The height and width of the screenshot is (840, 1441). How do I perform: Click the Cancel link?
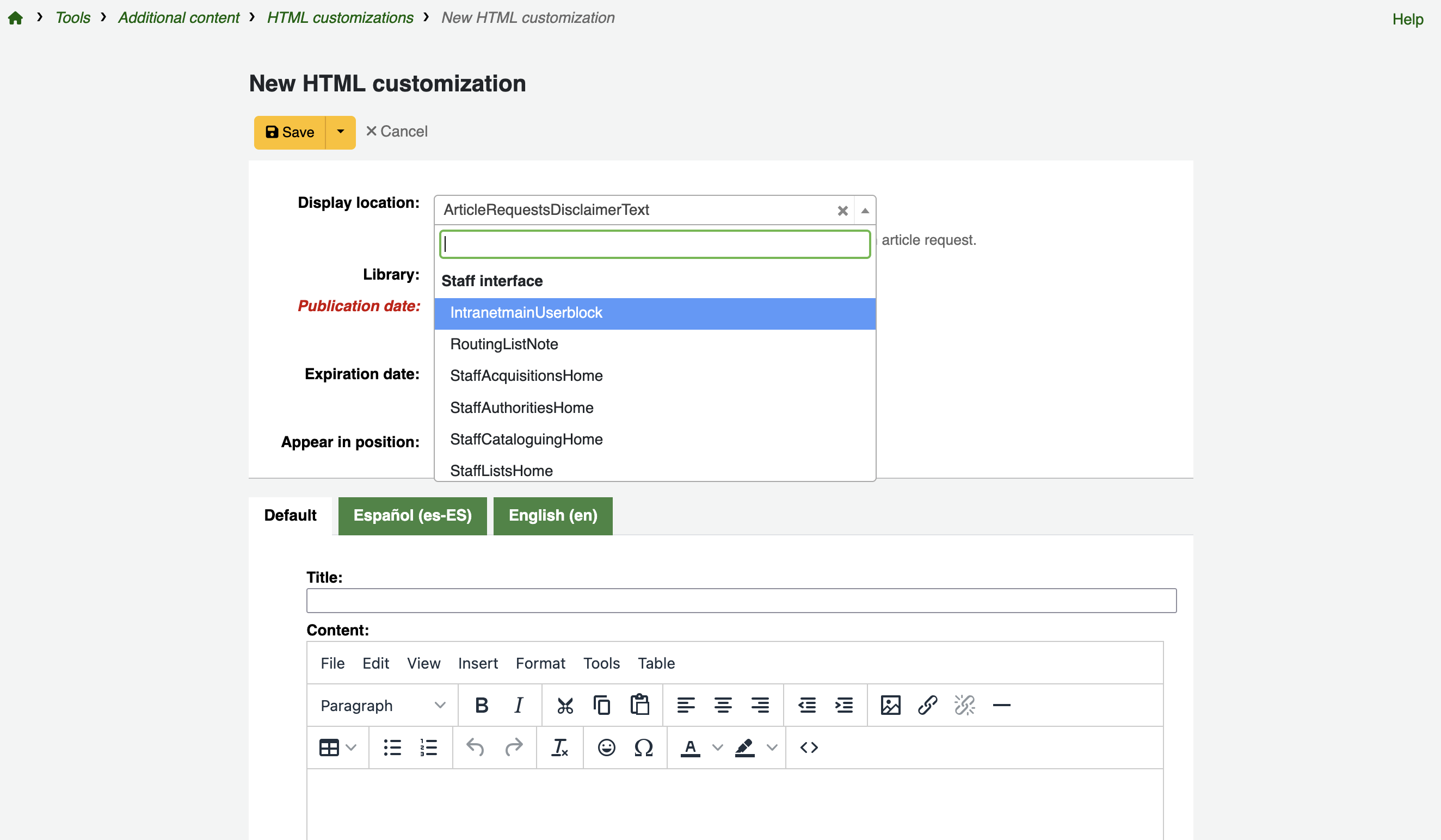(x=396, y=132)
